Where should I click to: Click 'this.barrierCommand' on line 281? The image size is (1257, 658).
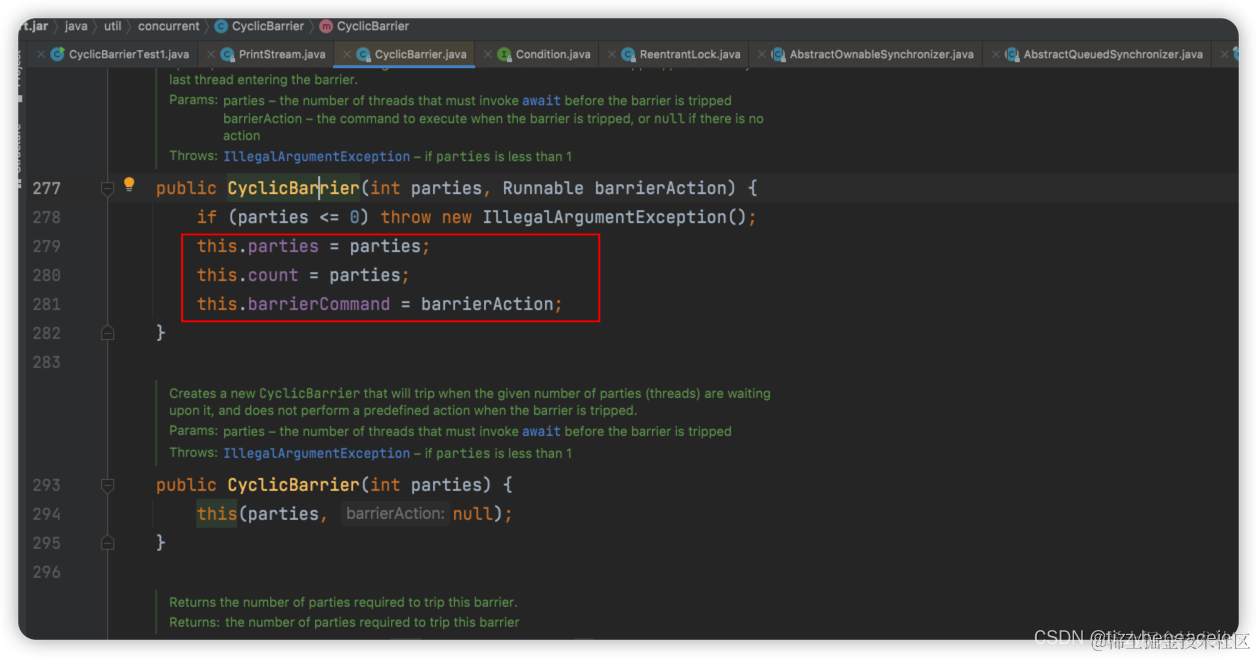coord(294,304)
